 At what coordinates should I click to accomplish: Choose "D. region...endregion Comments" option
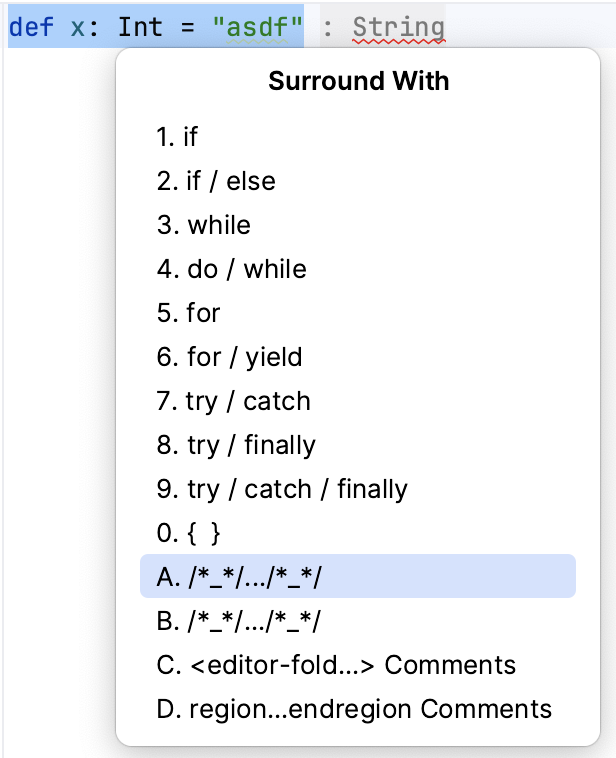click(354, 709)
